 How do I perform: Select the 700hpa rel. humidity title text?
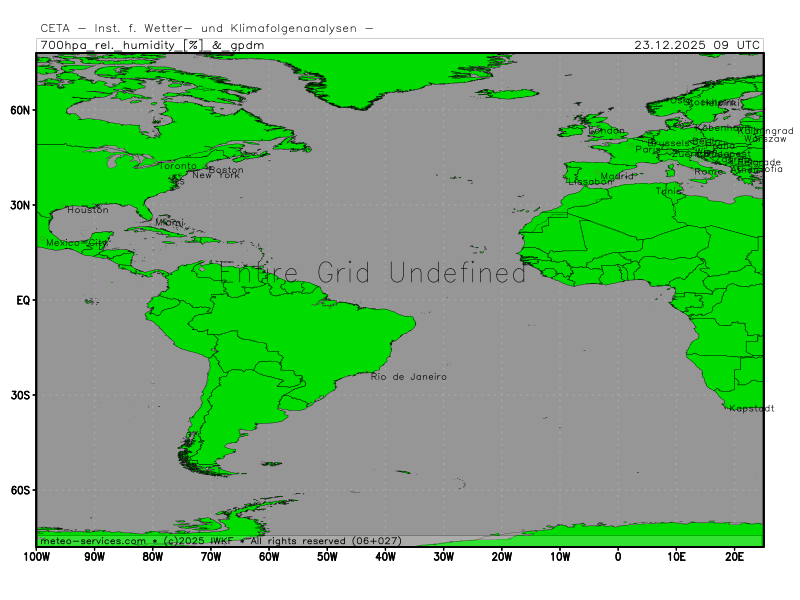coord(110,45)
